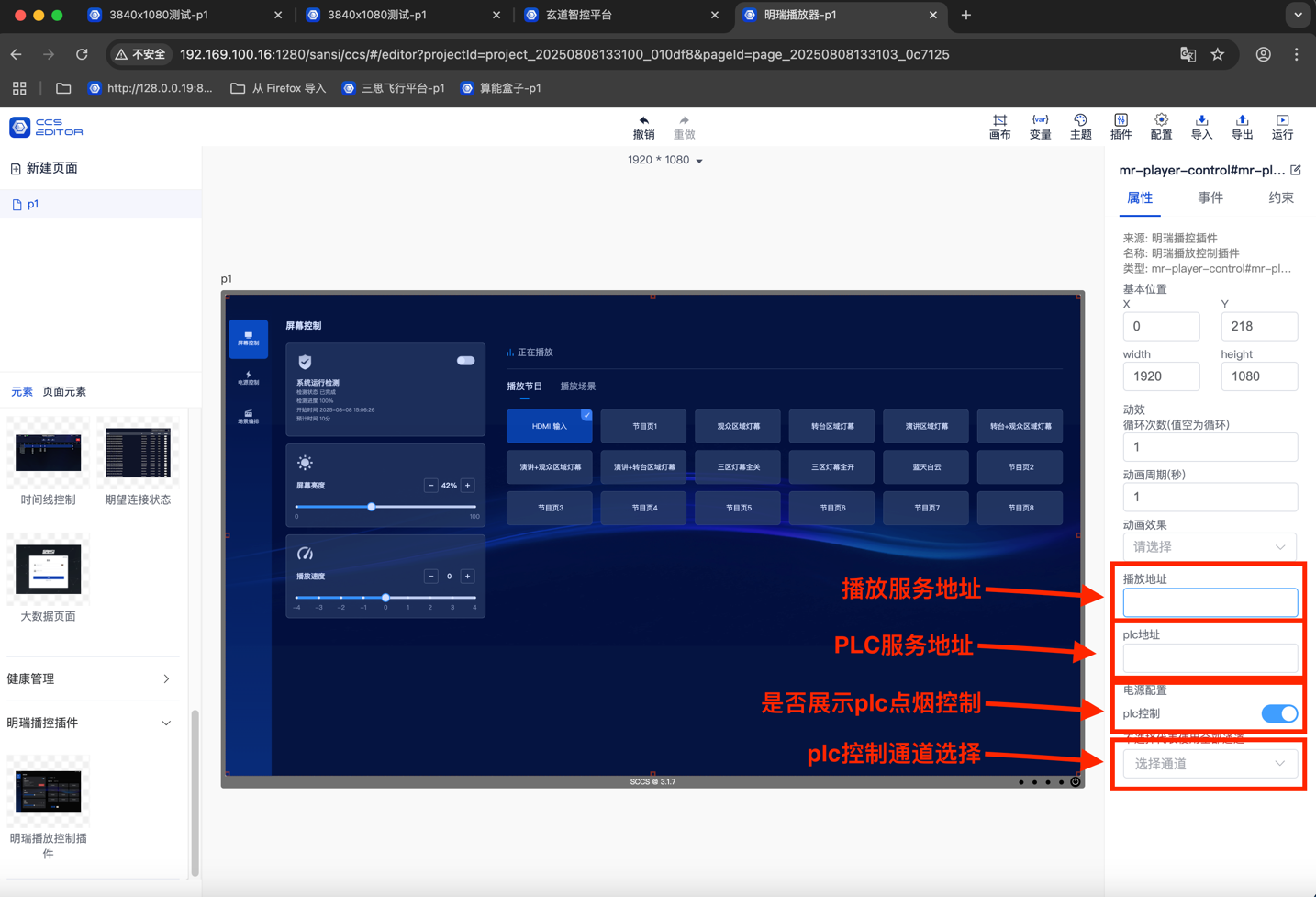
Task: Toggle the HDMI 输入 checked program button
Action: [x=550, y=426]
